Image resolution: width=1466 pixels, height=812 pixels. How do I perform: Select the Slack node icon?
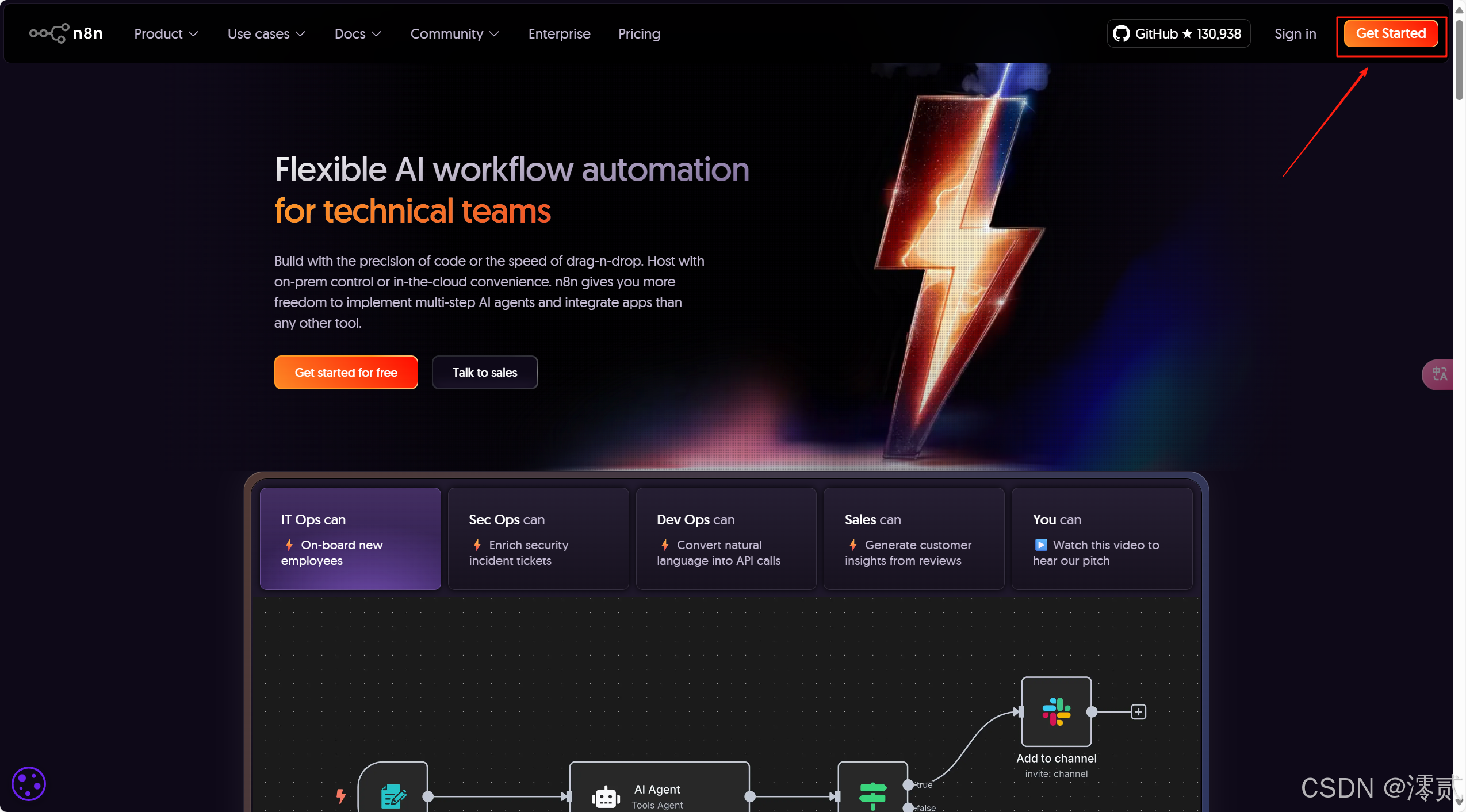pos(1056,711)
